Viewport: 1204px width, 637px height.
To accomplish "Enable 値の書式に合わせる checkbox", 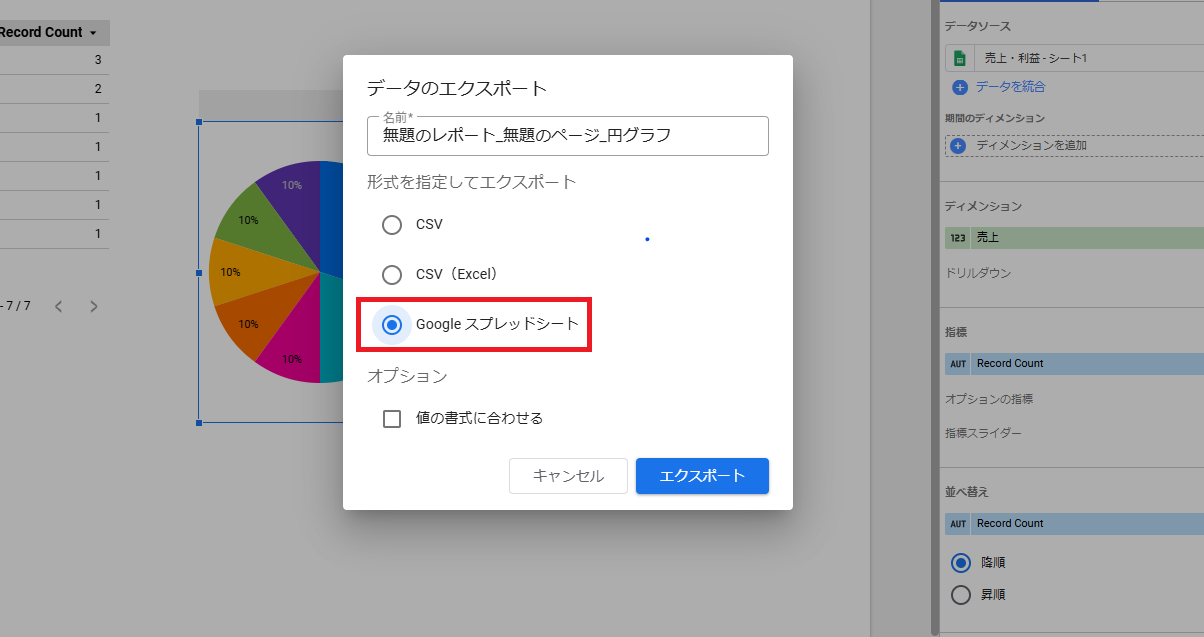I will (392, 419).
